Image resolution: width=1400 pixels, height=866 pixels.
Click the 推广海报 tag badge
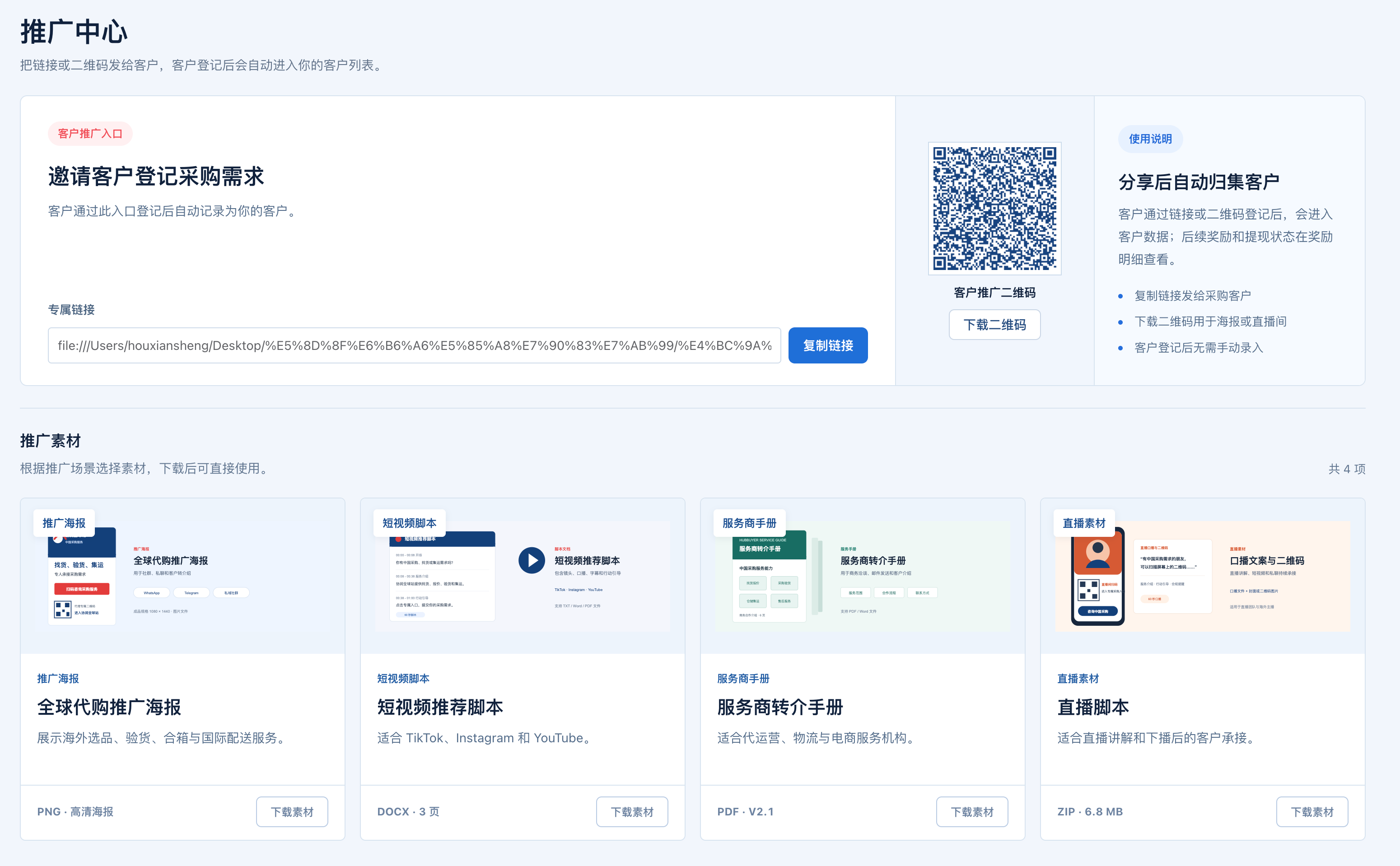[x=64, y=523]
